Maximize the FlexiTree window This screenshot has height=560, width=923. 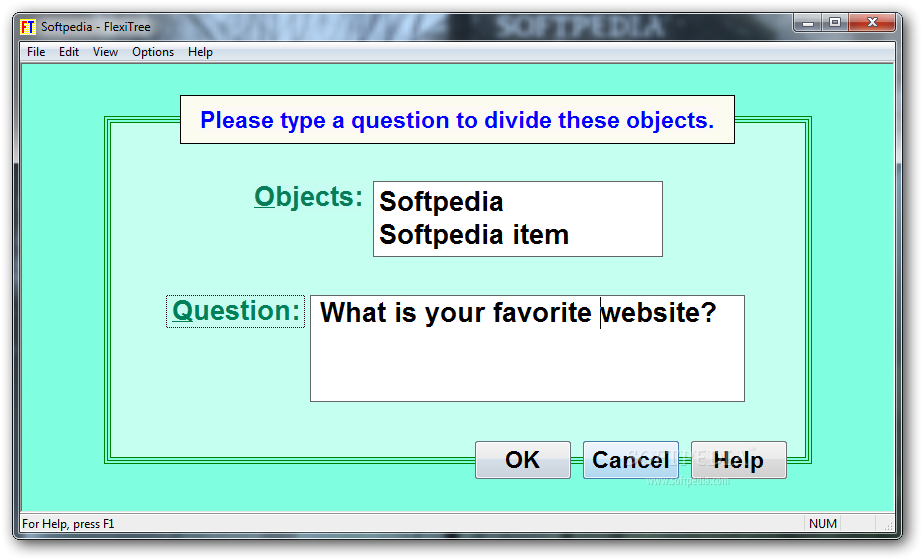835,23
